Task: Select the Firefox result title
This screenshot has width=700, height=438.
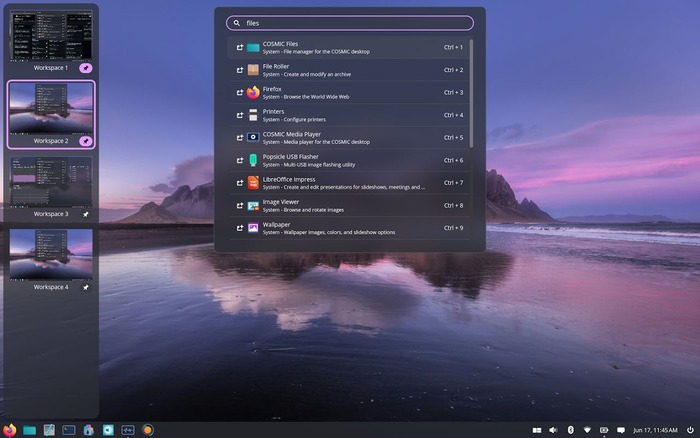Action: 272,89
